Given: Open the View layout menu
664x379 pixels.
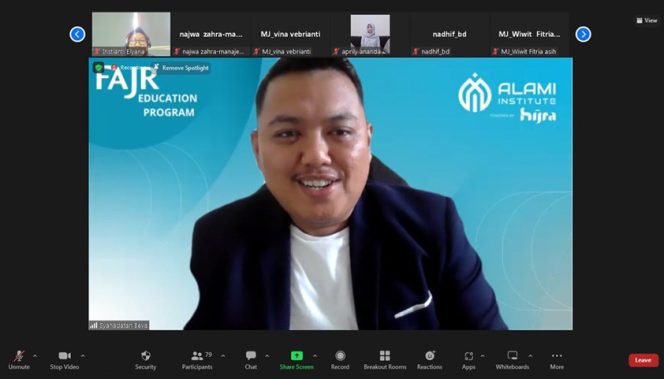Looking at the screenshot, I should pyautogui.click(x=647, y=20).
